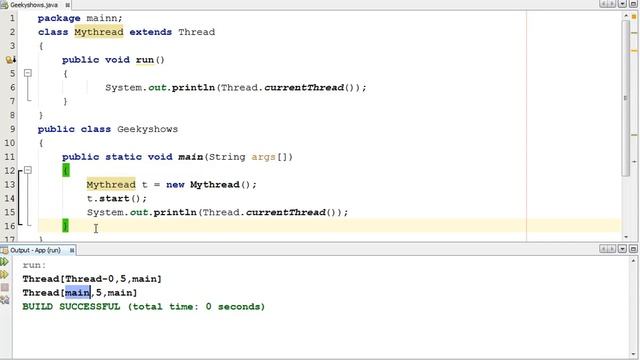Click 'new Mythread()' on line 13
This screenshot has width=640, height=360.
click(x=211, y=185)
